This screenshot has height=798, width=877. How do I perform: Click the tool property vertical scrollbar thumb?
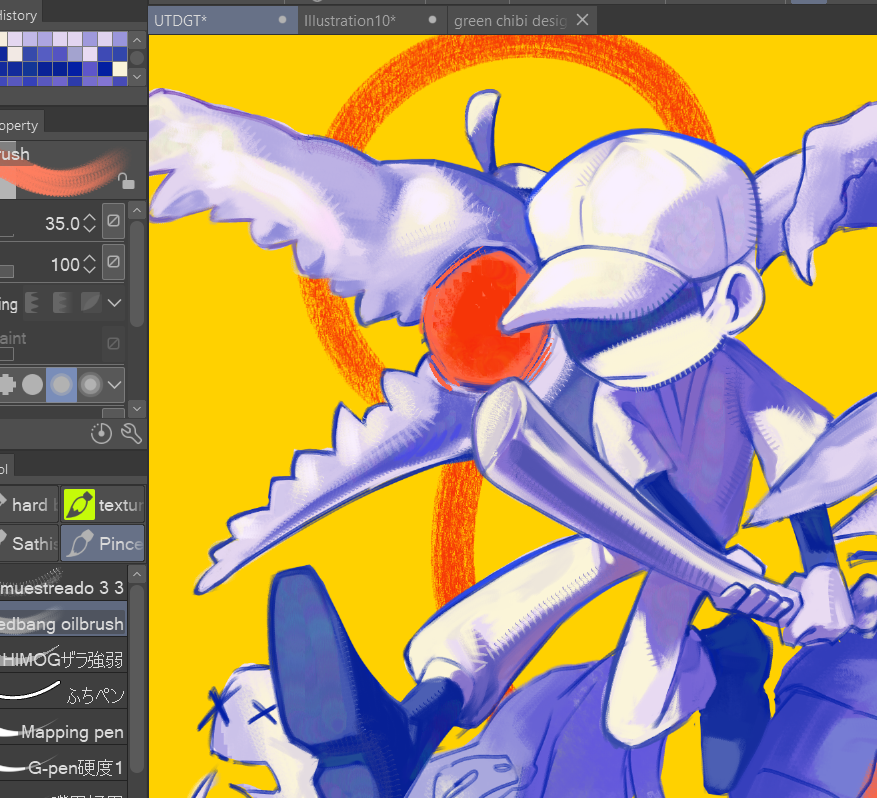[x=136, y=273]
